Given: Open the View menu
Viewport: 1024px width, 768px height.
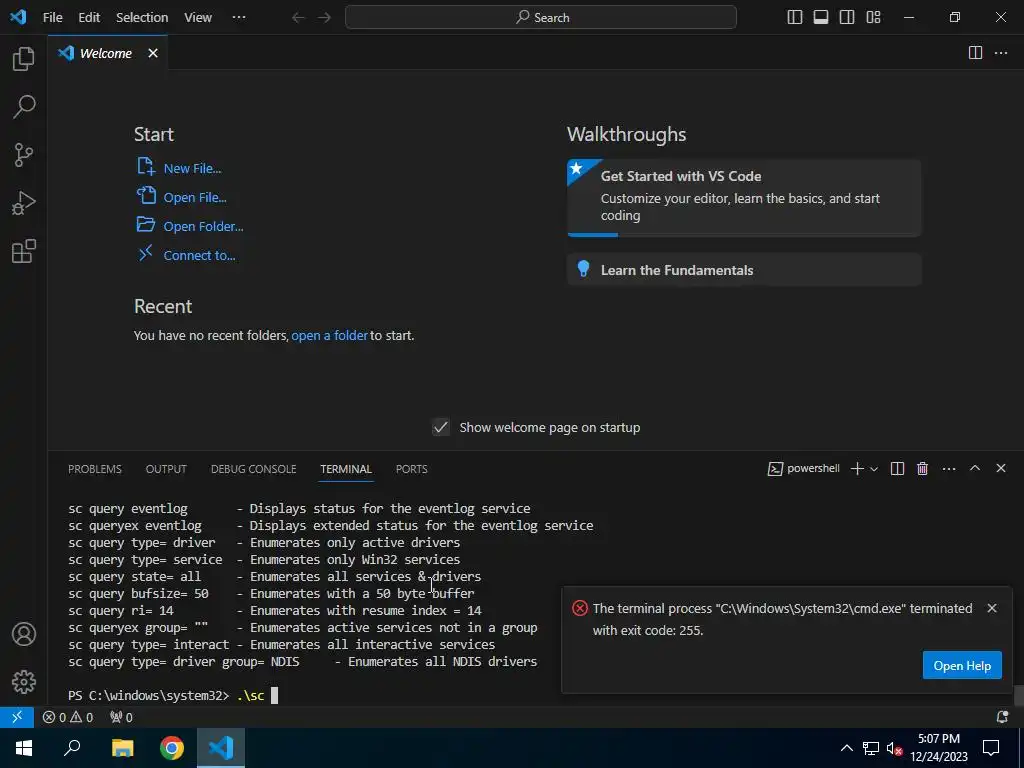Looking at the screenshot, I should (x=198, y=18).
